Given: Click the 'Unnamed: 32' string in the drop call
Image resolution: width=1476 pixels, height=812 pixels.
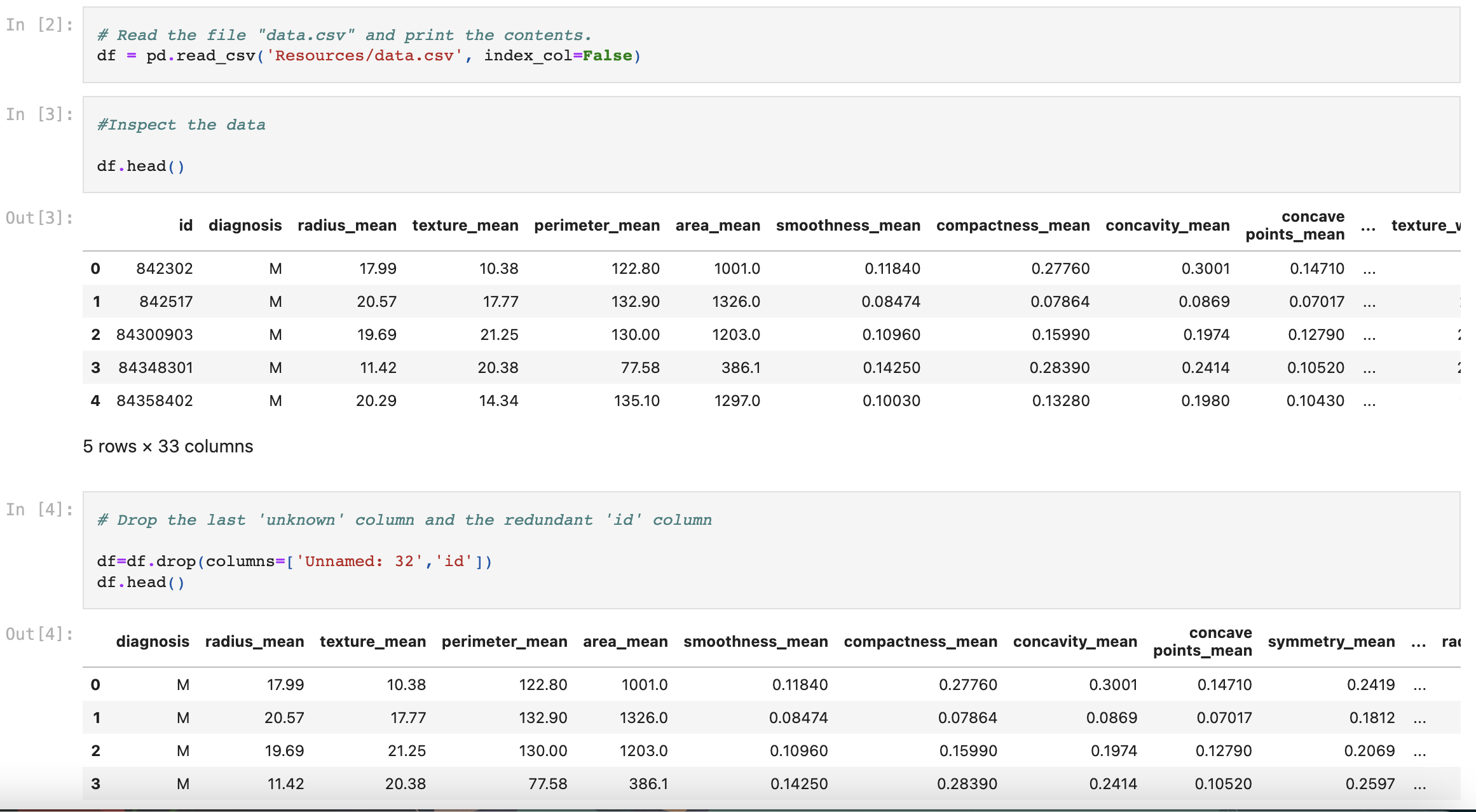Looking at the screenshot, I should pos(359,562).
